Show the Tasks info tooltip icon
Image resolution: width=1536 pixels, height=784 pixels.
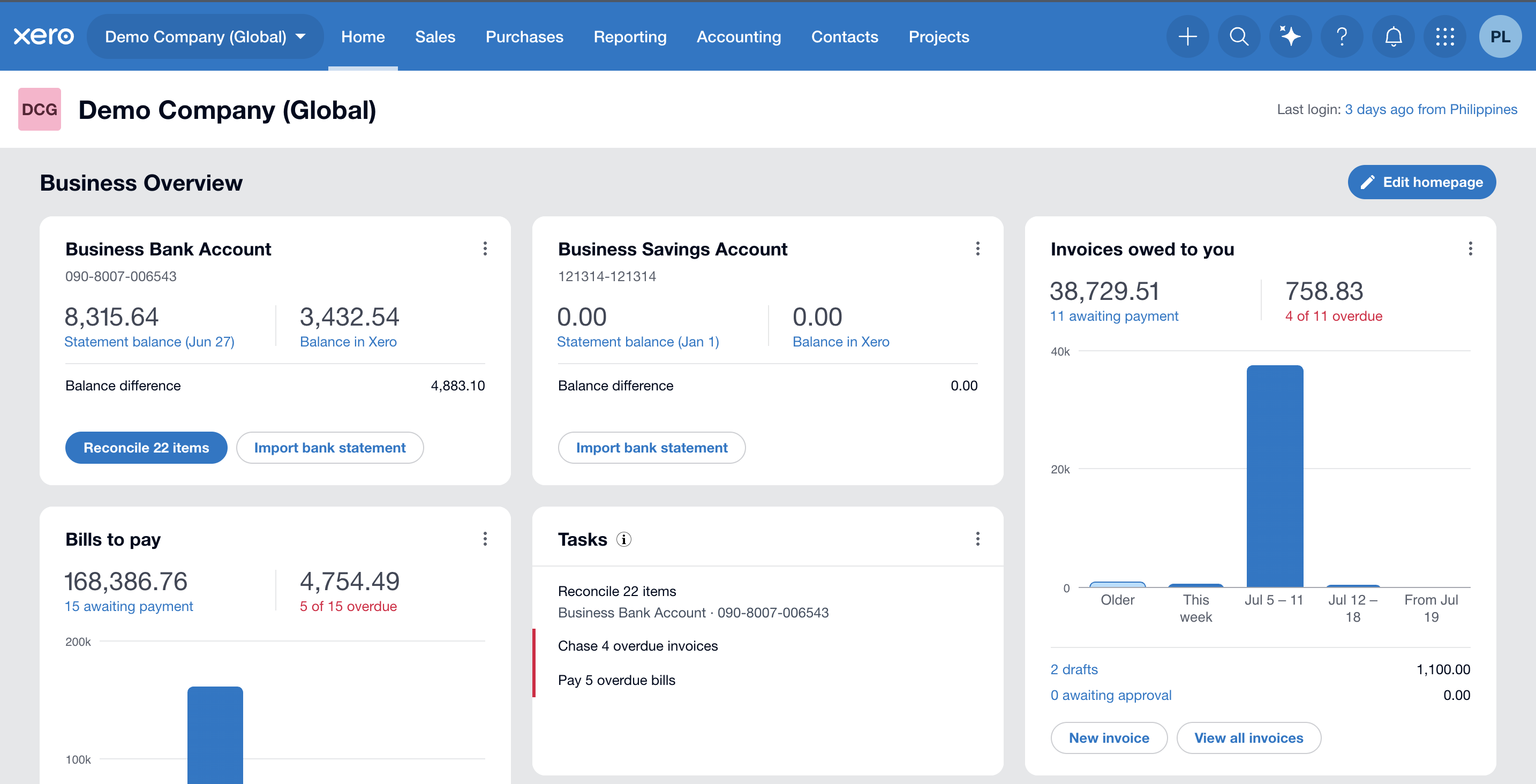[x=624, y=540]
